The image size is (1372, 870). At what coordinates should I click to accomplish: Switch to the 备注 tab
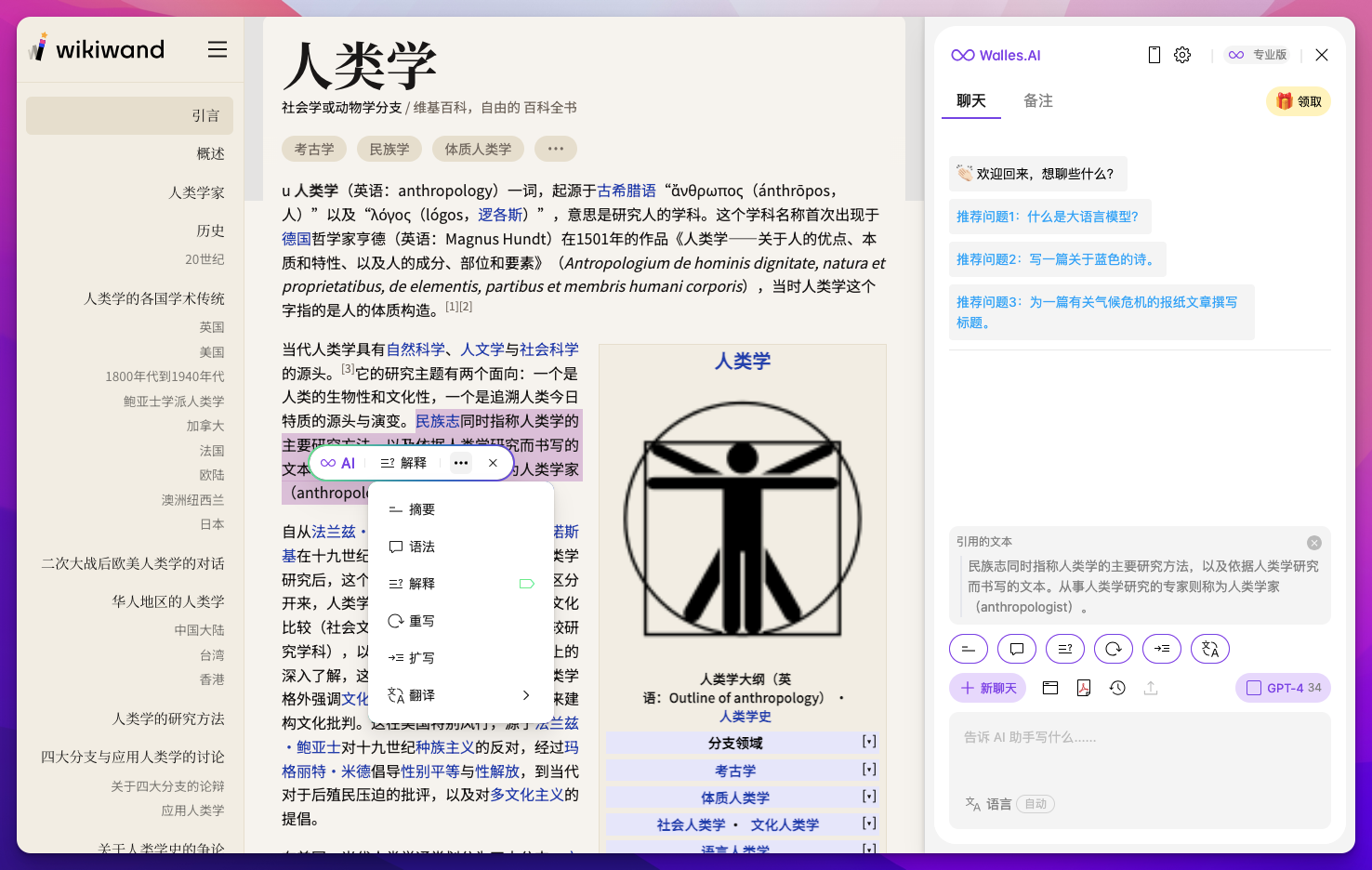tap(1038, 101)
